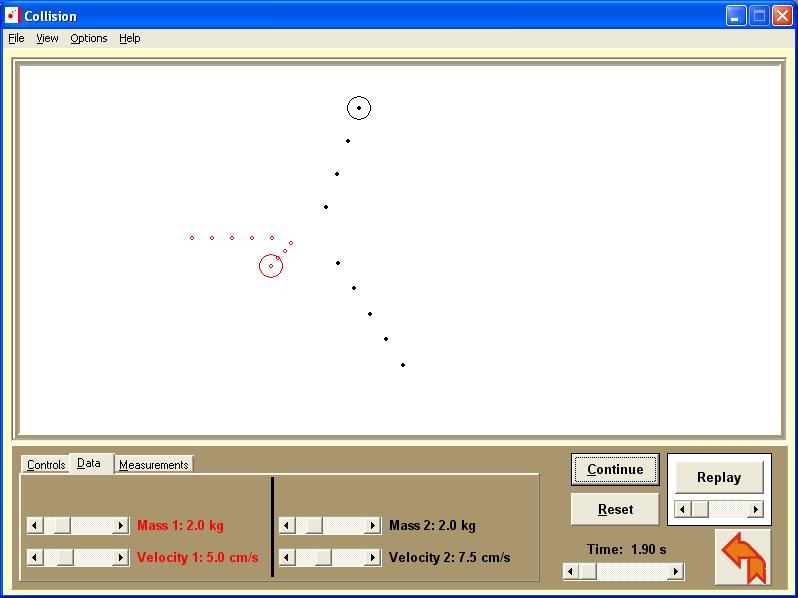This screenshot has height=598, width=798.
Task: Step Time slider forward with right arrow
Action: click(x=675, y=572)
